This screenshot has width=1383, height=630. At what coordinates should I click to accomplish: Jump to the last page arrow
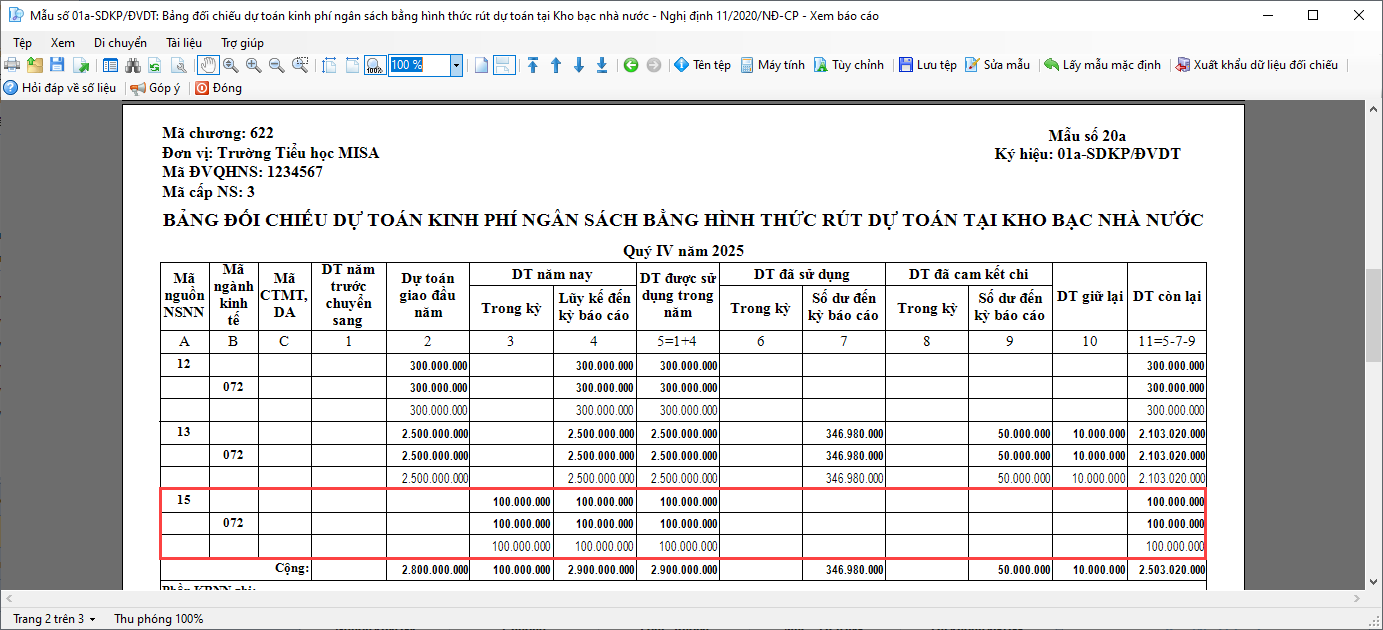pos(602,65)
